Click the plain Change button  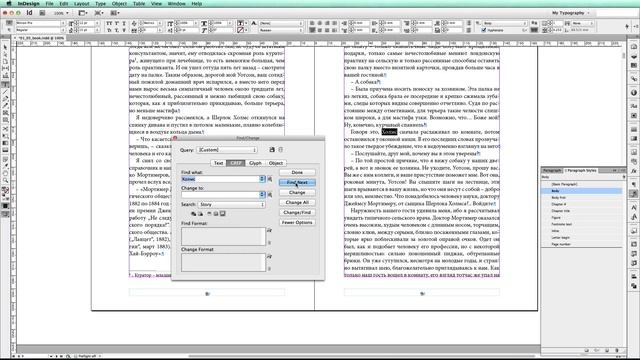tap(297, 192)
